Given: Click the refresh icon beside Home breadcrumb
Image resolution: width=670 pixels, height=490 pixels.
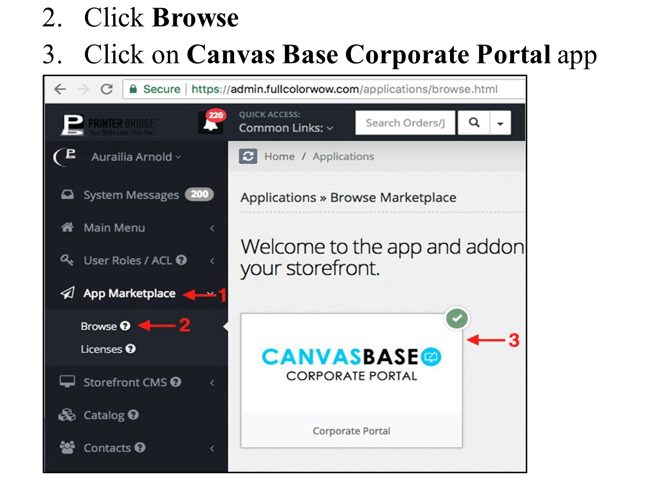Looking at the screenshot, I should click(248, 157).
